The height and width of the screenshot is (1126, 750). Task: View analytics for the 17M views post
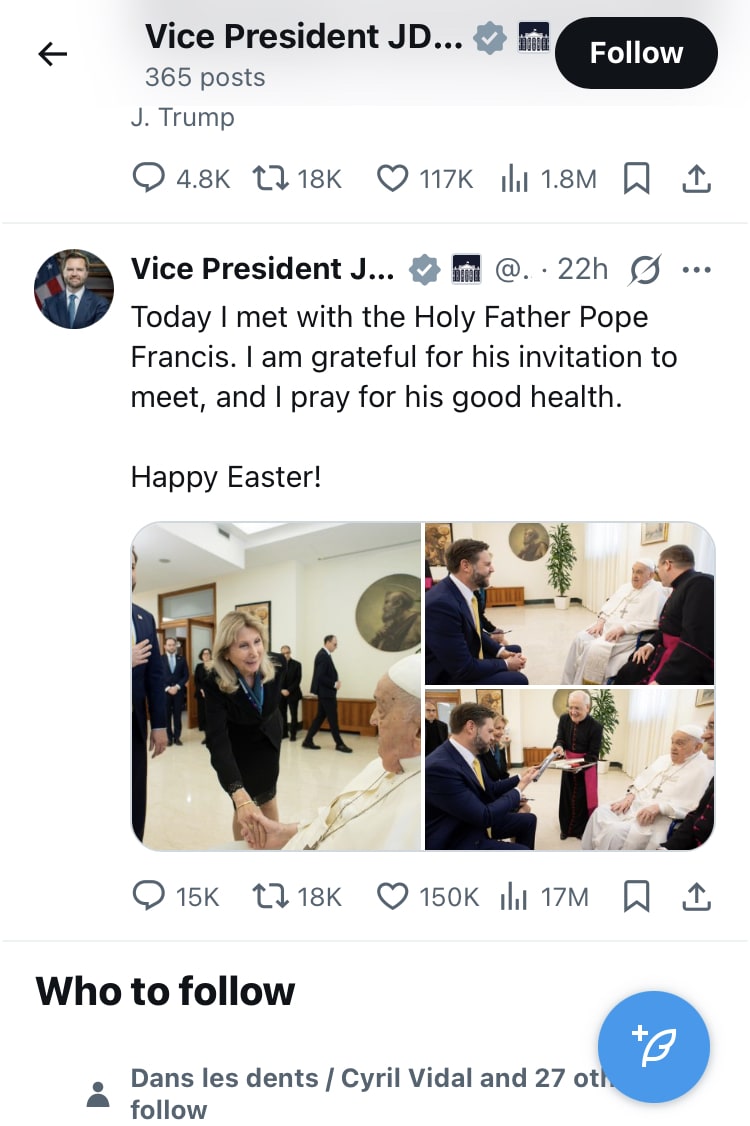[x=514, y=897]
